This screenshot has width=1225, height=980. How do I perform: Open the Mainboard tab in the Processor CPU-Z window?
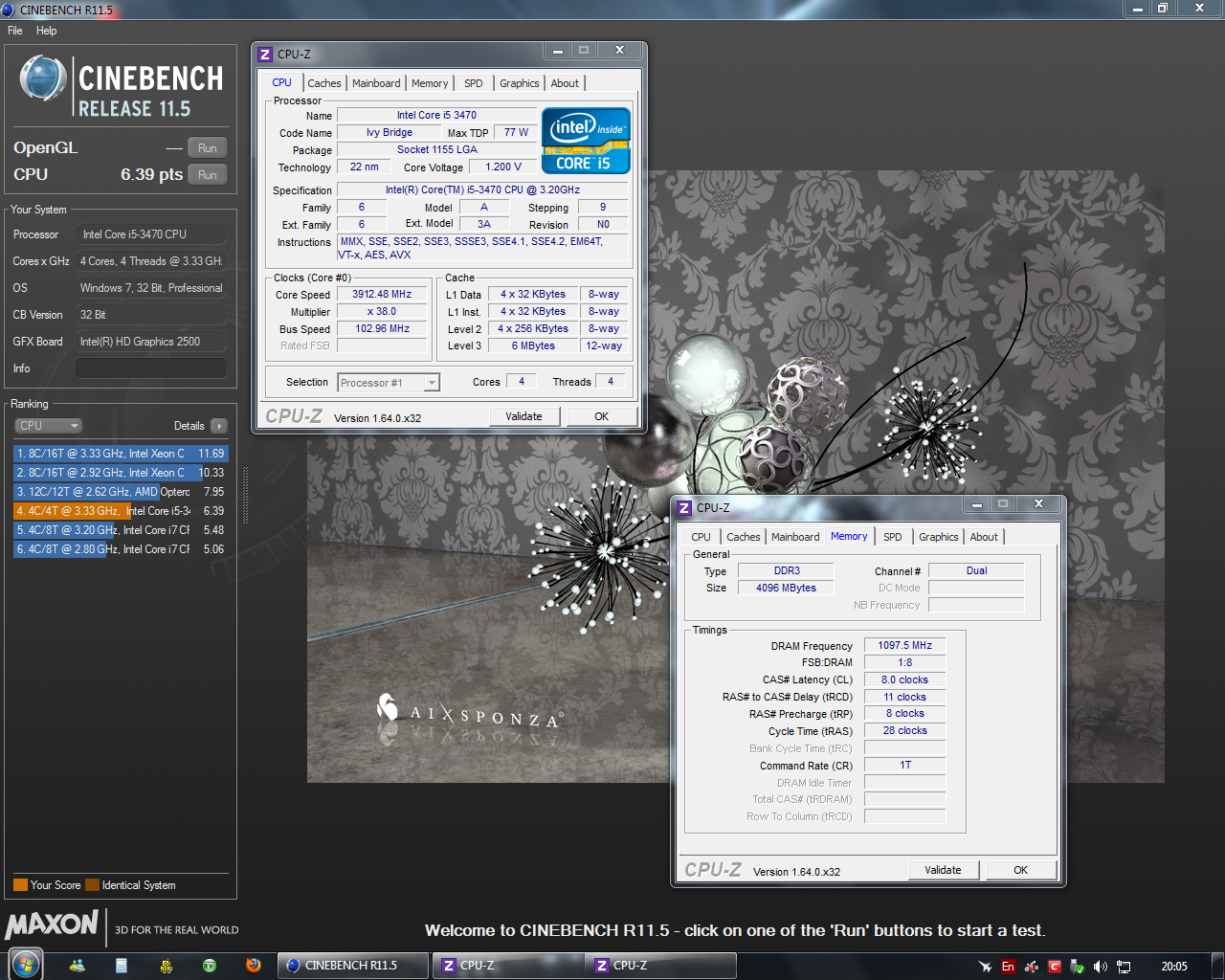tap(376, 83)
